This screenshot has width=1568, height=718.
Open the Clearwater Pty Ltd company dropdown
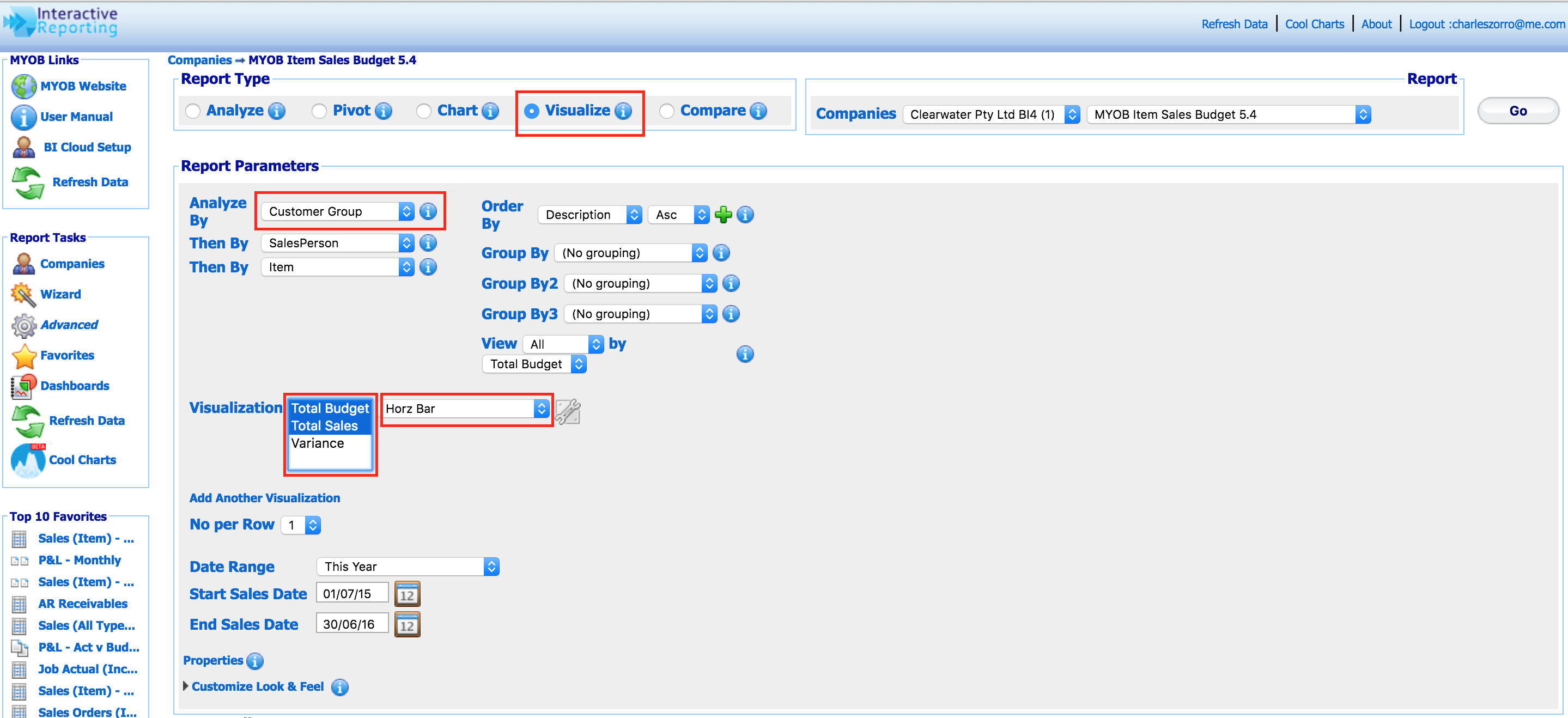pyautogui.click(x=992, y=114)
